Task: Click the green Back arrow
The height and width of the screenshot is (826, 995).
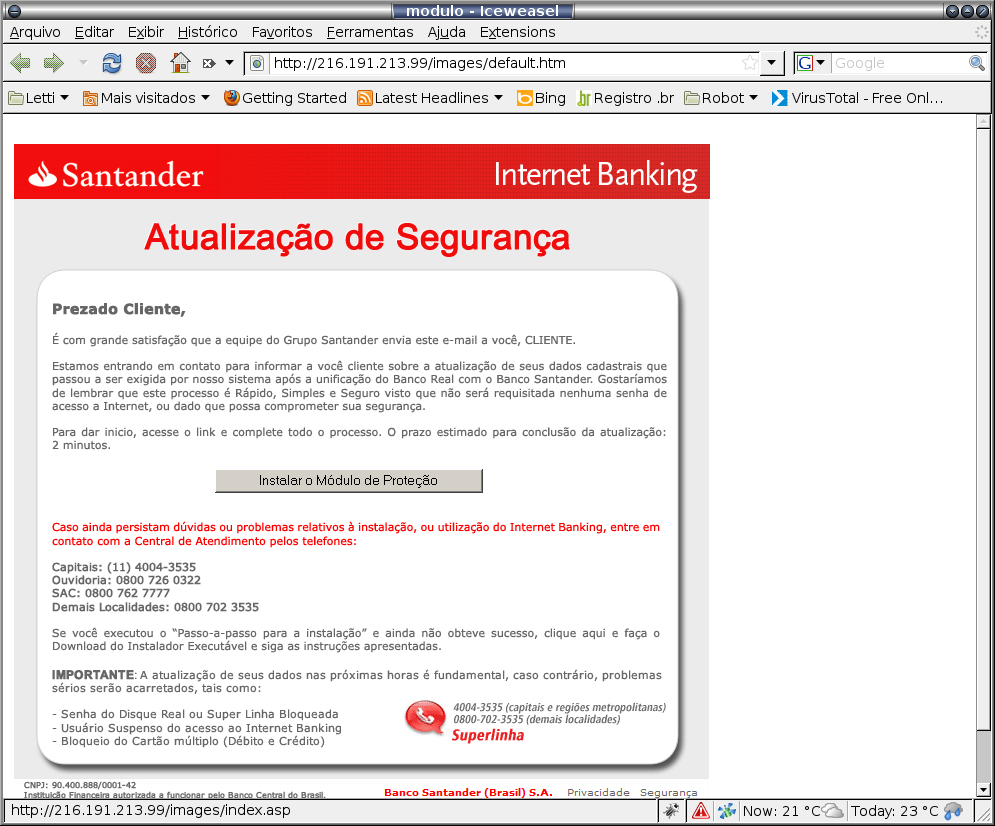Action: pyautogui.click(x=21, y=63)
